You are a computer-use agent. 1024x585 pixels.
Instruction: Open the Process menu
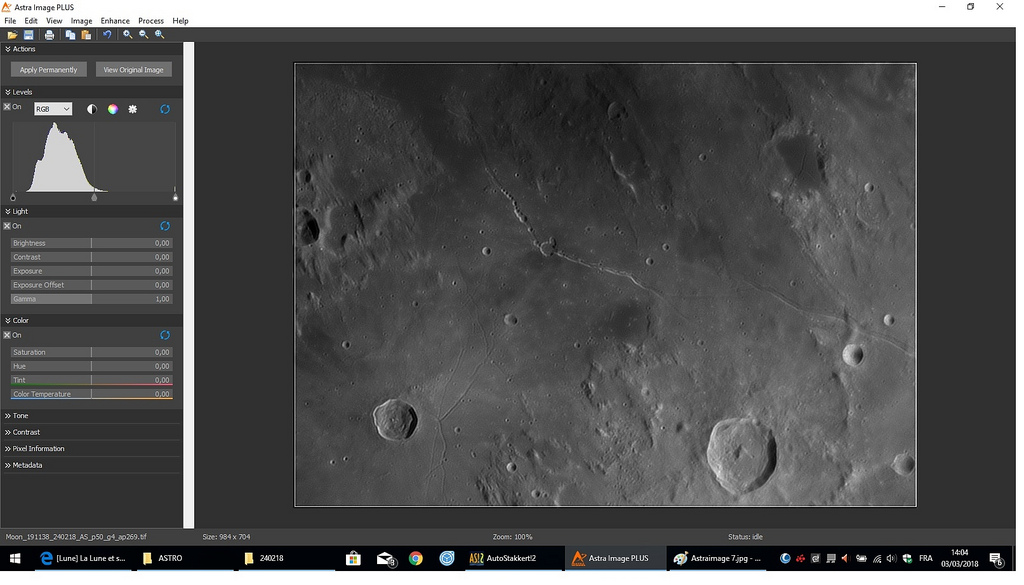click(151, 21)
